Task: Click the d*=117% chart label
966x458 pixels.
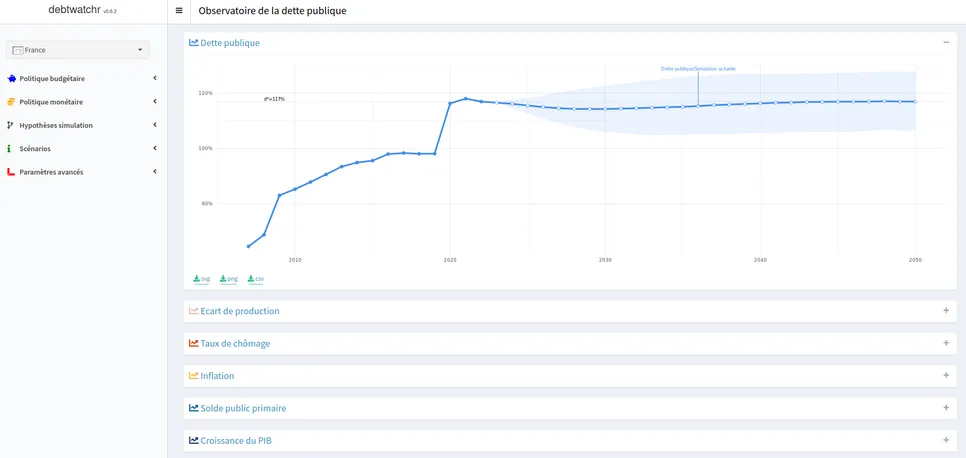Action: (x=274, y=99)
